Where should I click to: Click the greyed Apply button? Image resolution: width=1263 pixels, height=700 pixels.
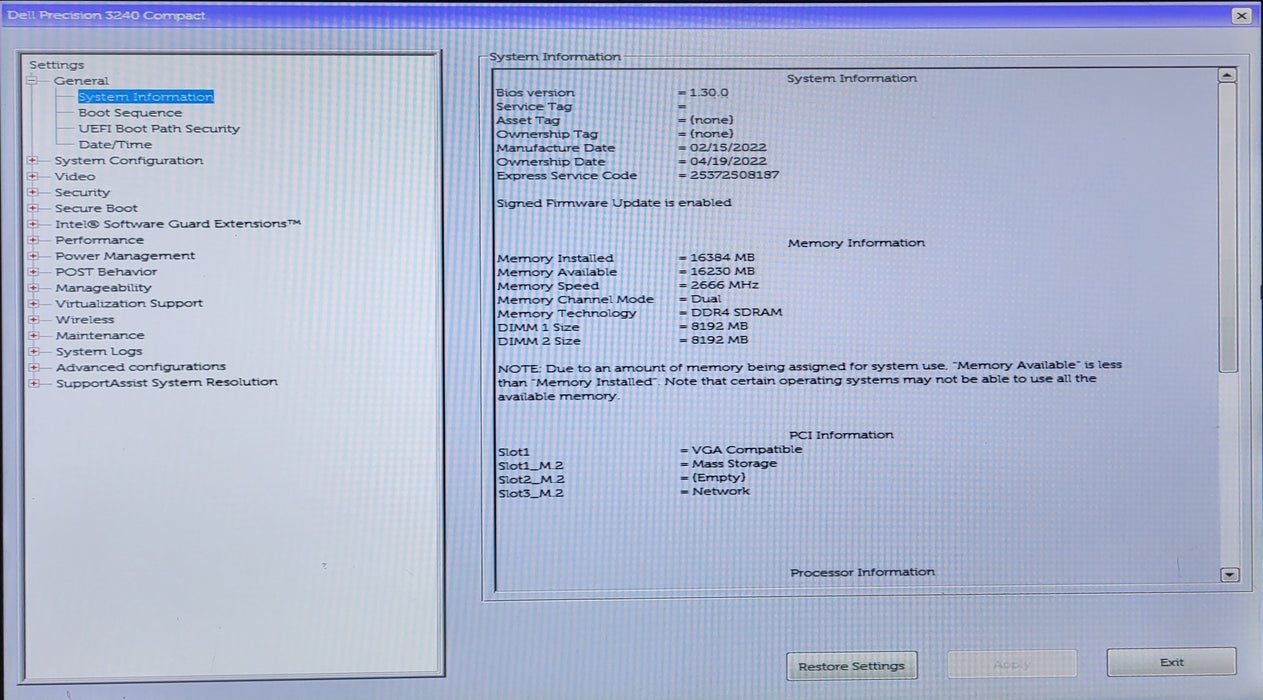click(1012, 664)
